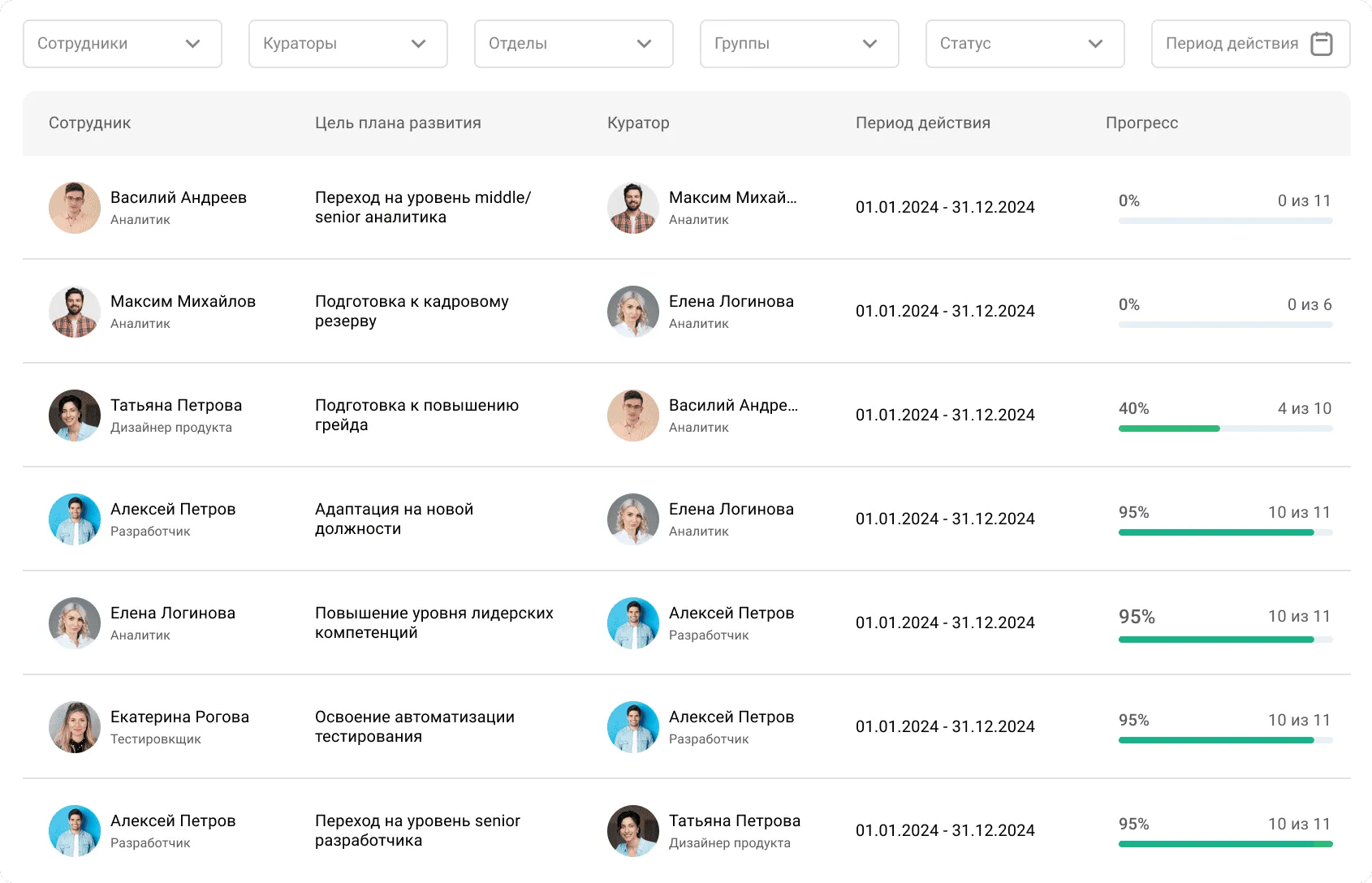Click Максим Михайлов's avatar
1372x883 pixels.
[74, 312]
